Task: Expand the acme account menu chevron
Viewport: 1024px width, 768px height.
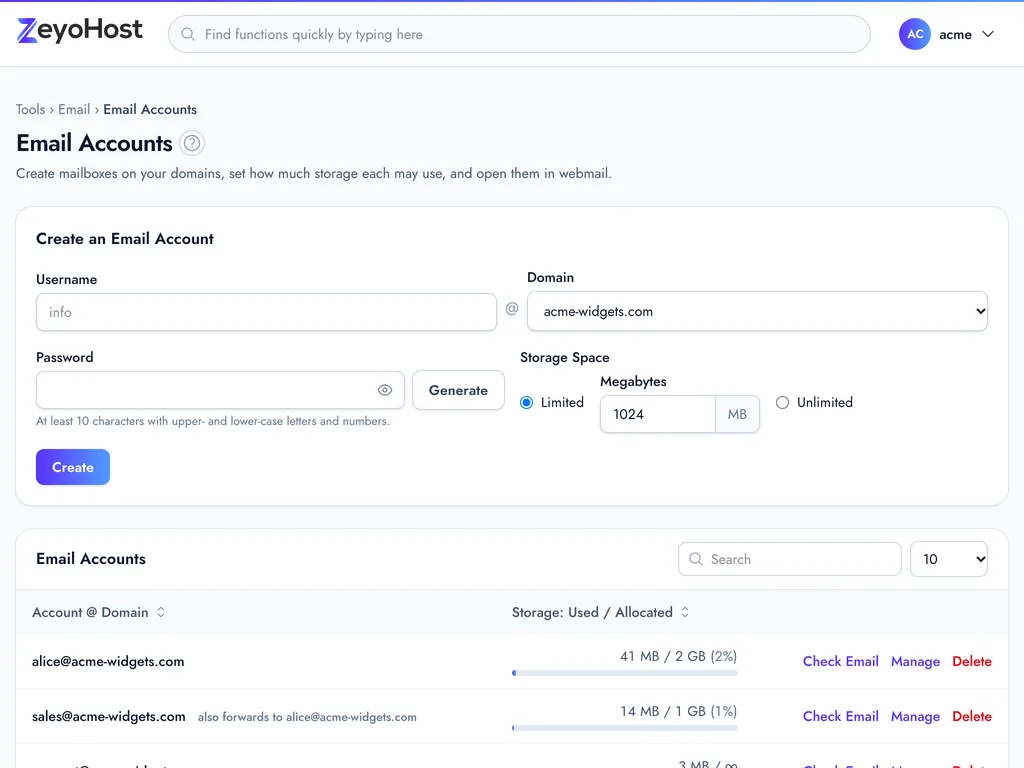Action: [988, 34]
